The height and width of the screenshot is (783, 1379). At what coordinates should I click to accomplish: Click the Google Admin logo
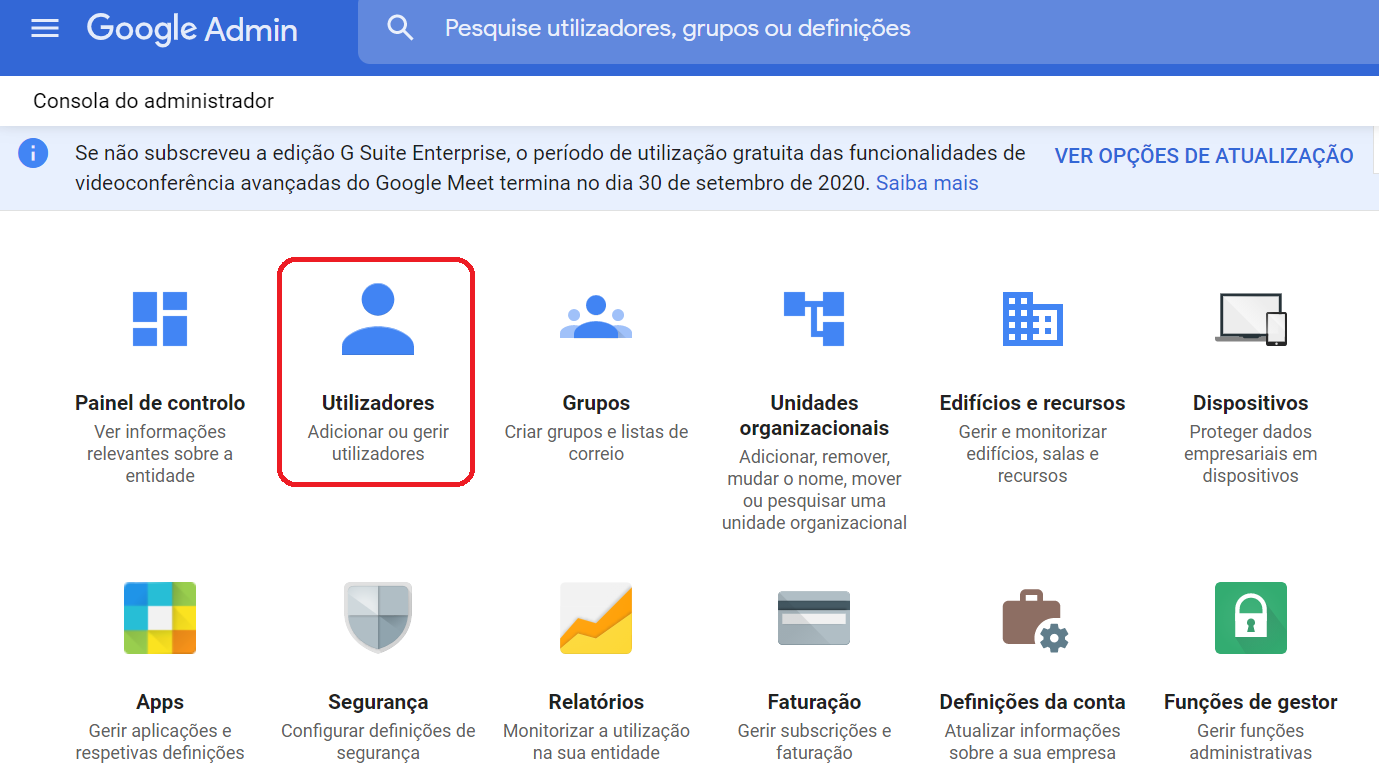[192, 29]
